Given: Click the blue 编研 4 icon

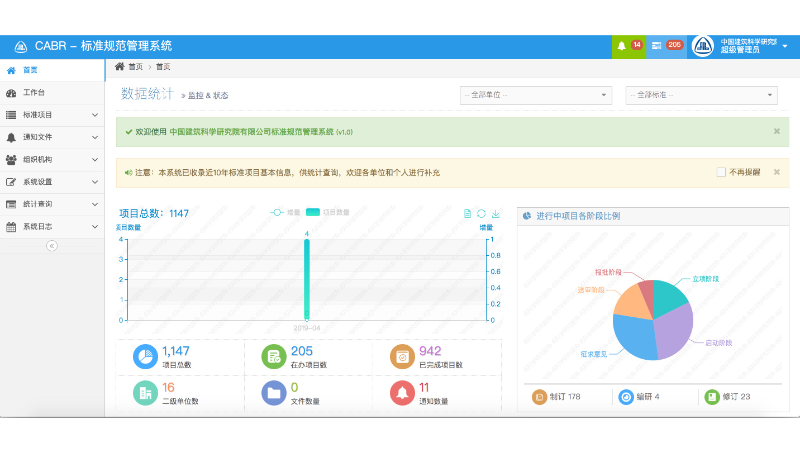Looking at the screenshot, I should [626, 396].
